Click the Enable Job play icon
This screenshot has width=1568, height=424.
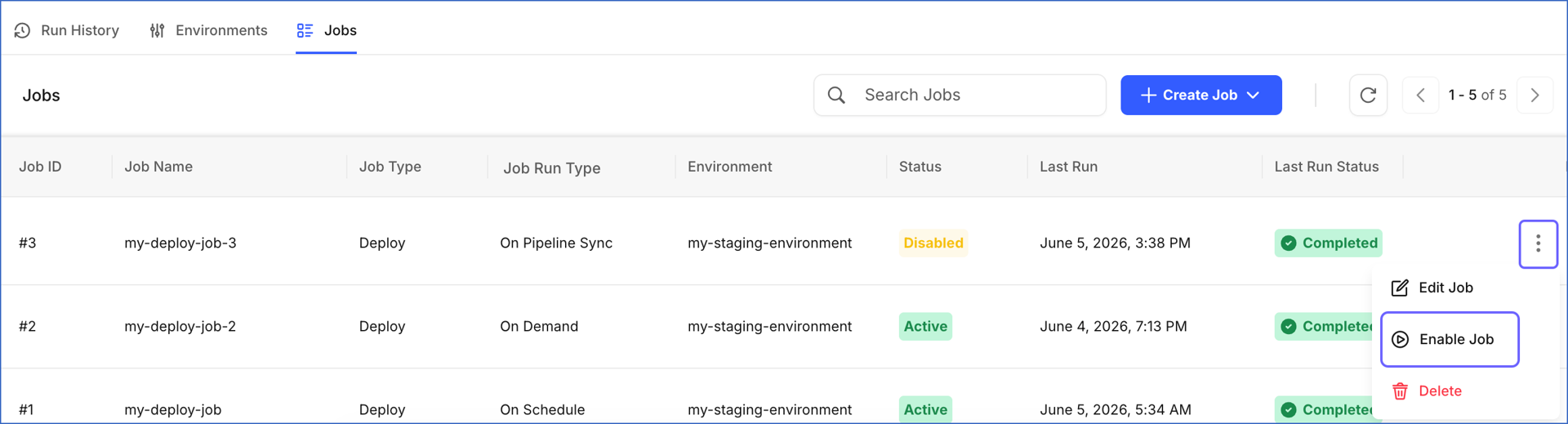click(x=1400, y=339)
